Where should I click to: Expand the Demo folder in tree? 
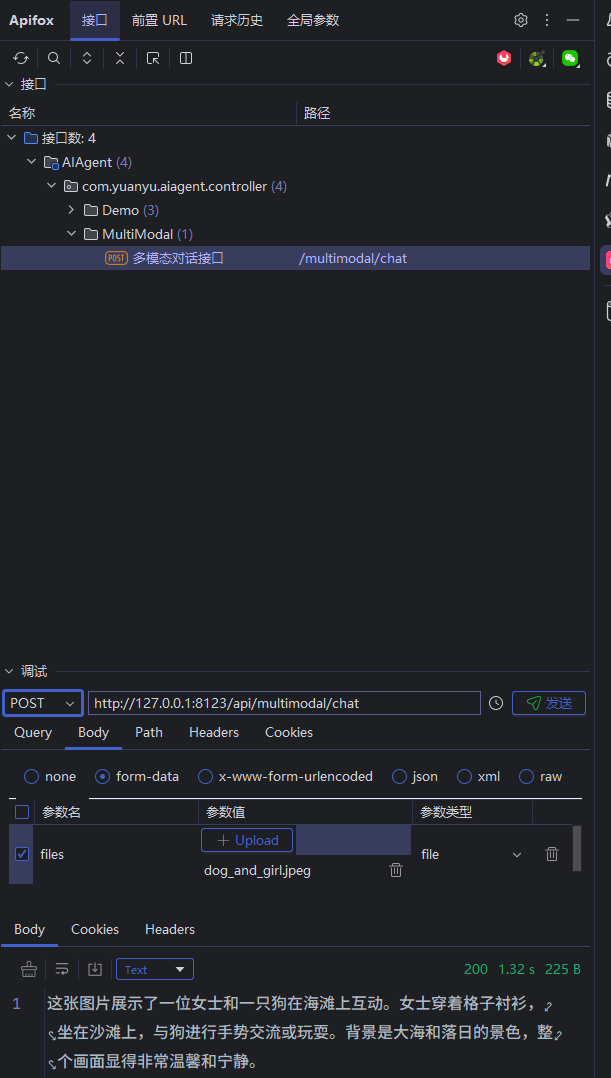[71, 210]
